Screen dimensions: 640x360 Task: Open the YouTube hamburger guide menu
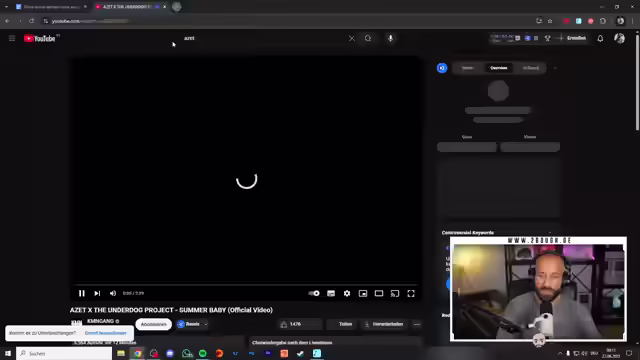(12, 38)
